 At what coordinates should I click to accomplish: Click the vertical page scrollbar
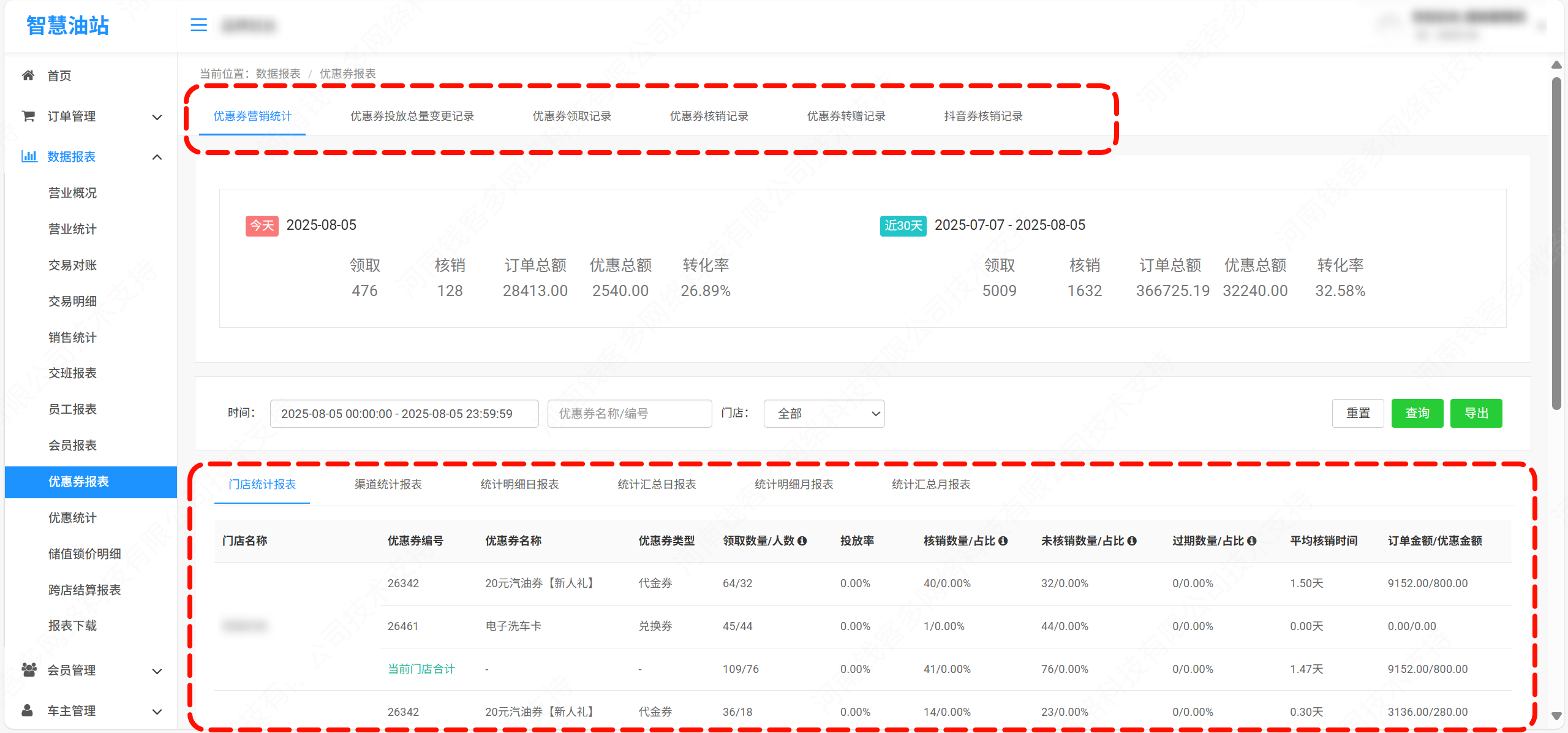(x=1556, y=245)
